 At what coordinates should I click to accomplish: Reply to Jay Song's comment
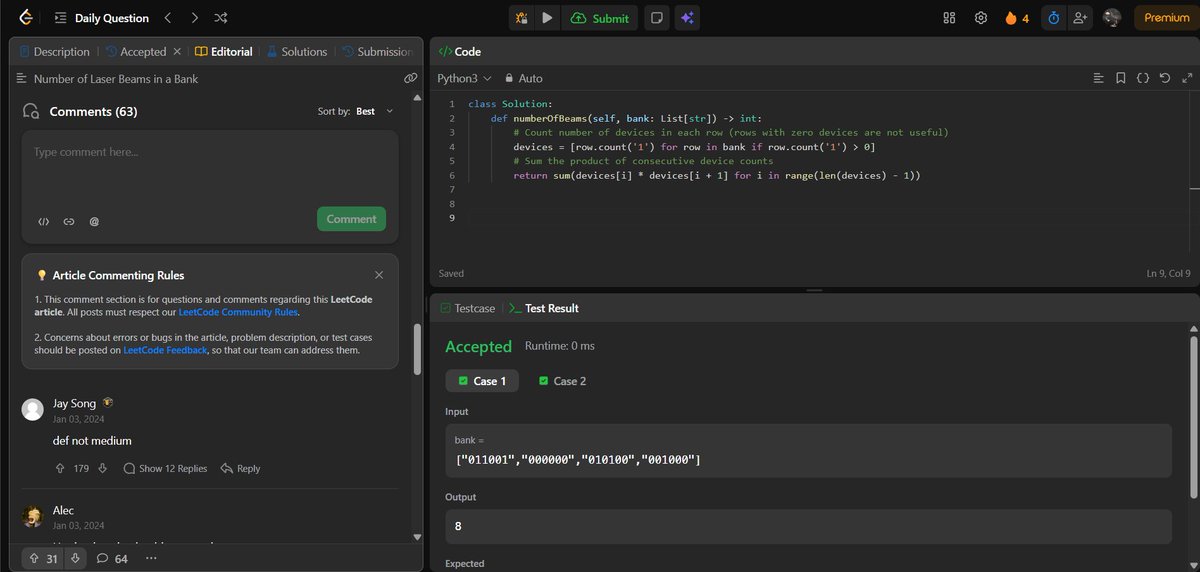tap(240, 468)
